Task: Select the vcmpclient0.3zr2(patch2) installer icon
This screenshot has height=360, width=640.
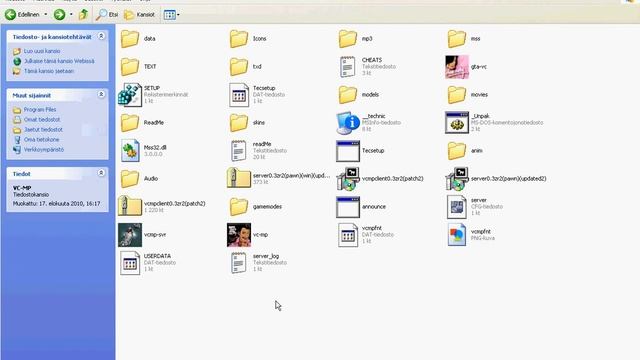Action: coord(348,179)
